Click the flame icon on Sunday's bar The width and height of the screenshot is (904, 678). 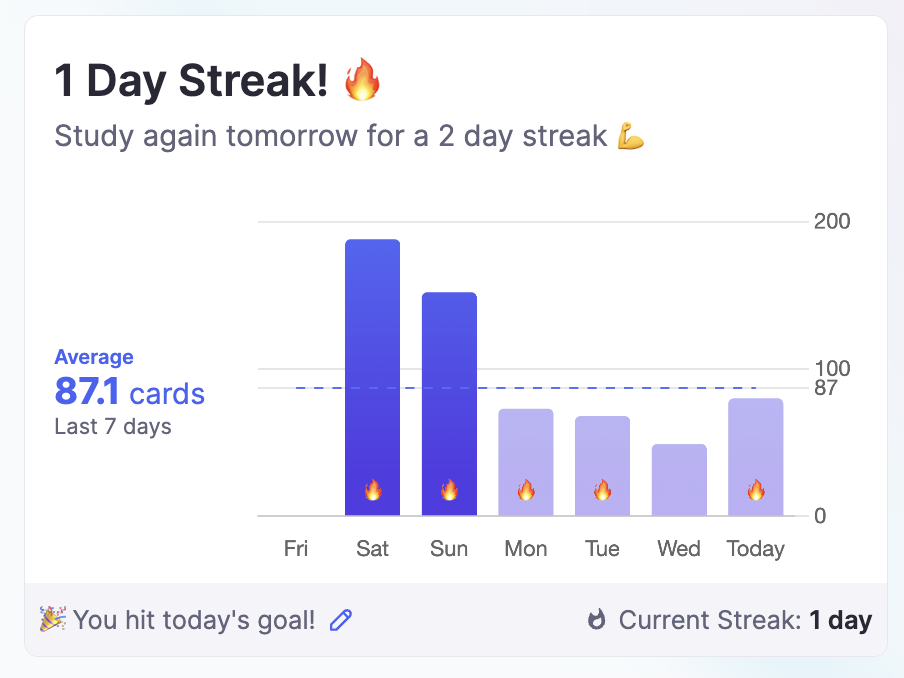click(x=449, y=490)
